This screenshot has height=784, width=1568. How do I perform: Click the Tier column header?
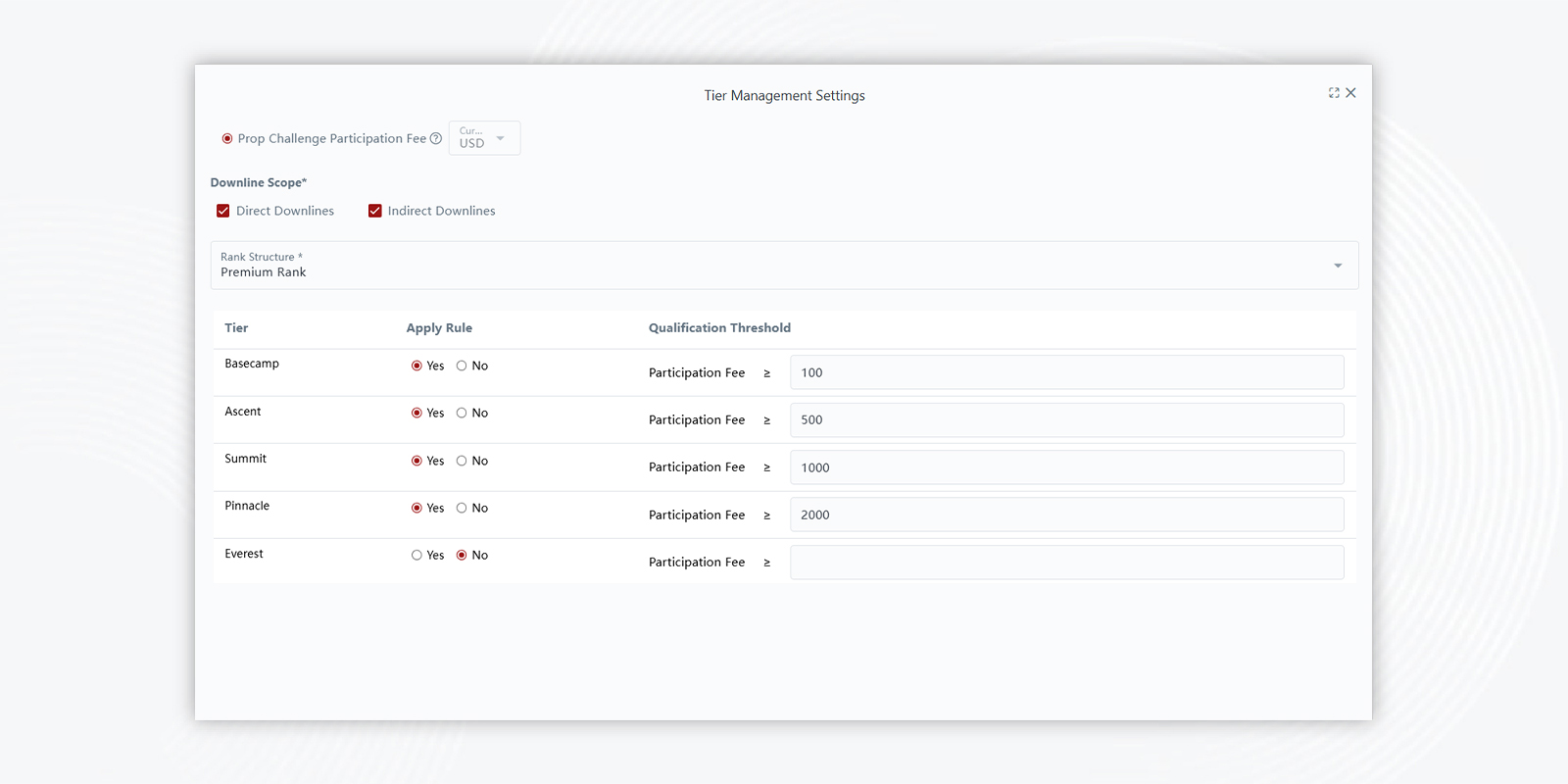click(x=236, y=328)
